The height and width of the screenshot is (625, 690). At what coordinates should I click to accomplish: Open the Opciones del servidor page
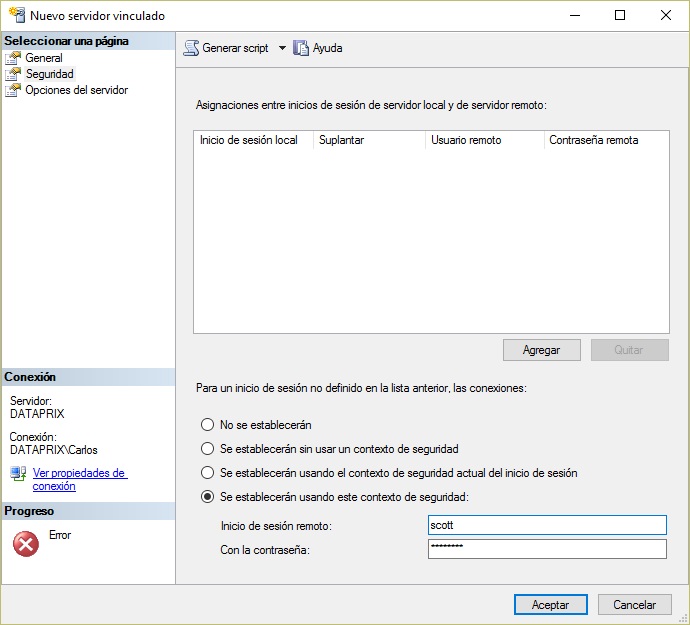click(77, 90)
